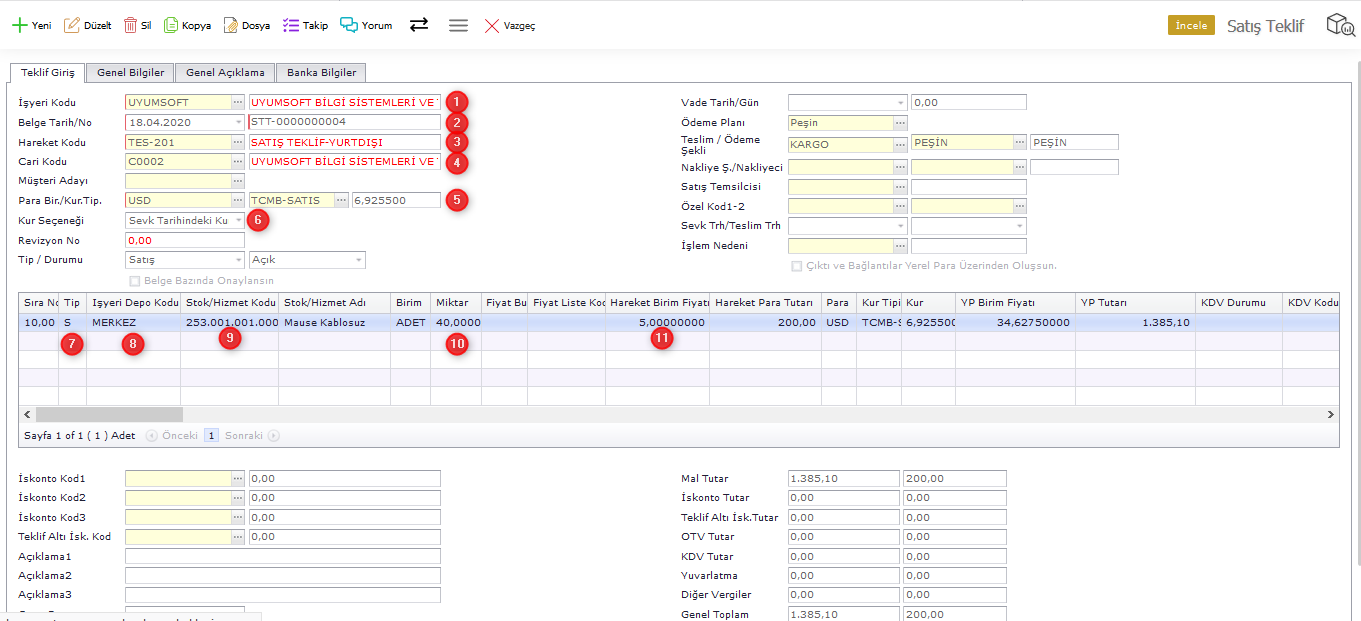The width and height of the screenshot is (1361, 621).
Task: Open the Yorum comment bubbles icon
Action: [x=349, y=26]
